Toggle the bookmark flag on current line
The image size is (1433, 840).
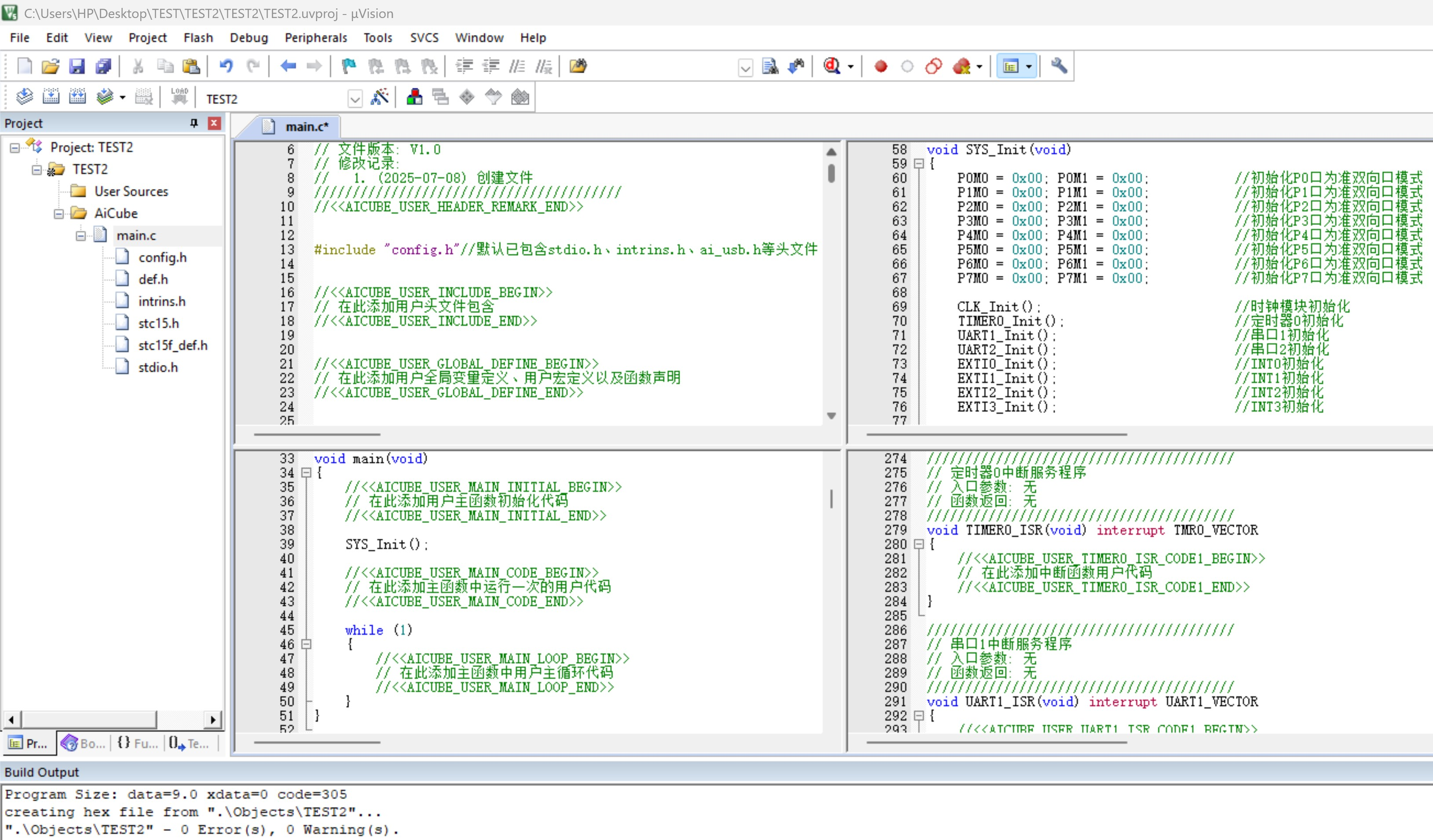(349, 66)
